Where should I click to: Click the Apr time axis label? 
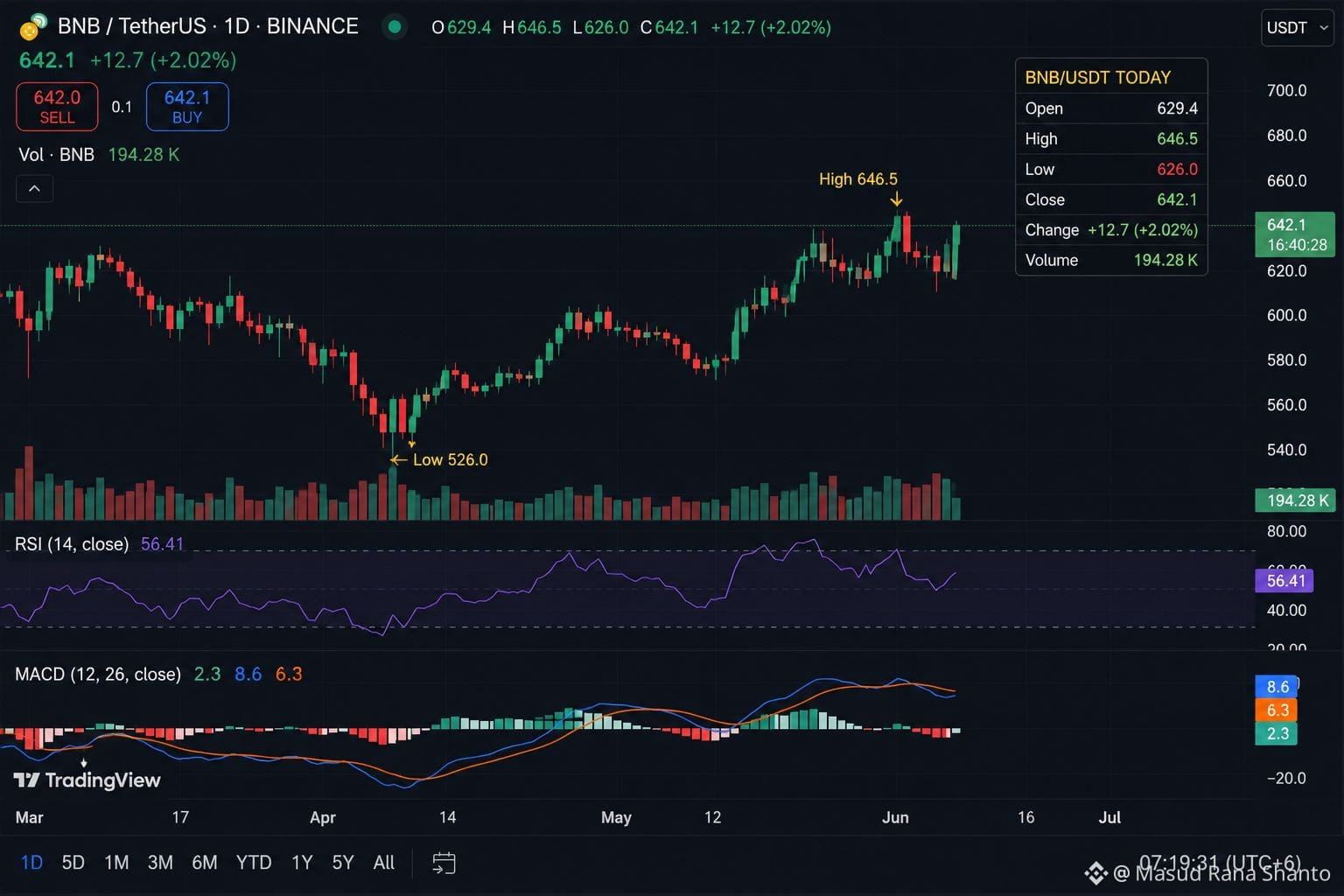[x=323, y=817]
